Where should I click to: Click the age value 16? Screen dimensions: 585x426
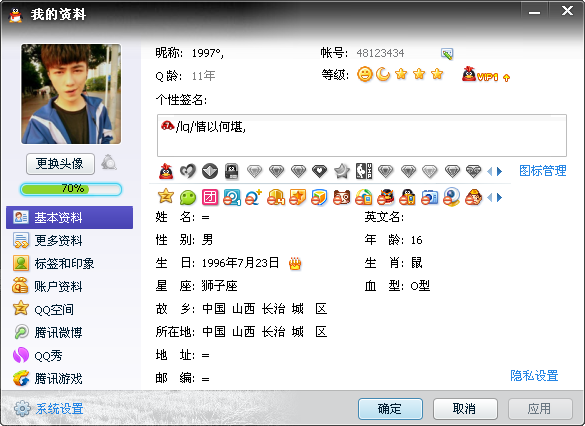pos(416,240)
